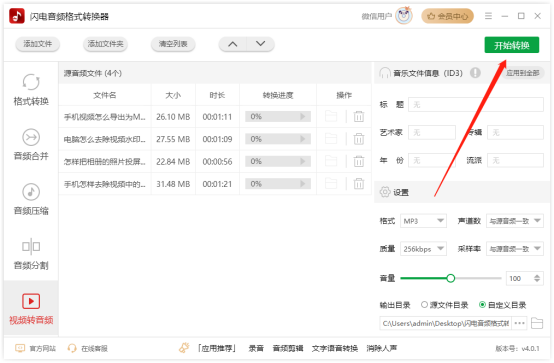Viewport: 554px width, 363px height.
Task: Delete the 26.10 MB file row
Action: click(359, 116)
